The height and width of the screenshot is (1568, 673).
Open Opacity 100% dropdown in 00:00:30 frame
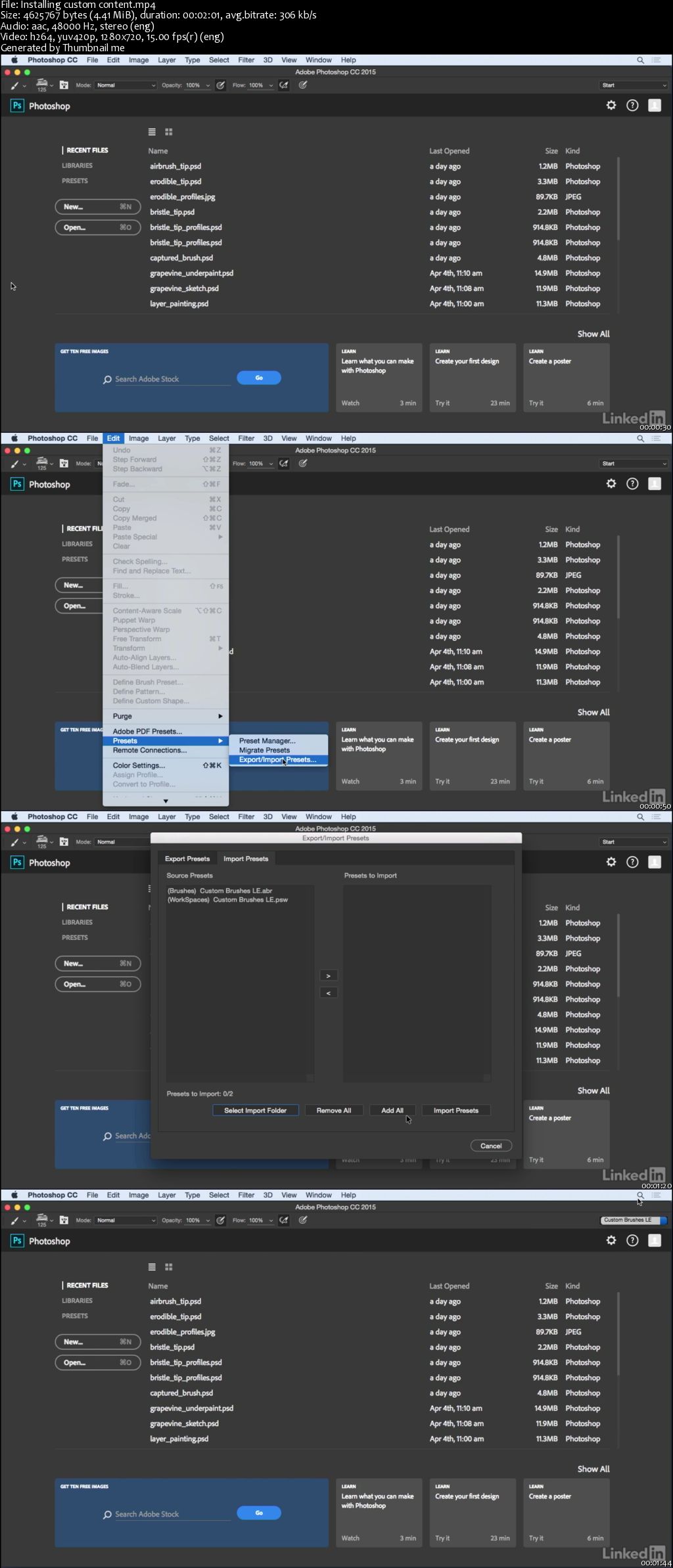pyautogui.click(x=197, y=85)
